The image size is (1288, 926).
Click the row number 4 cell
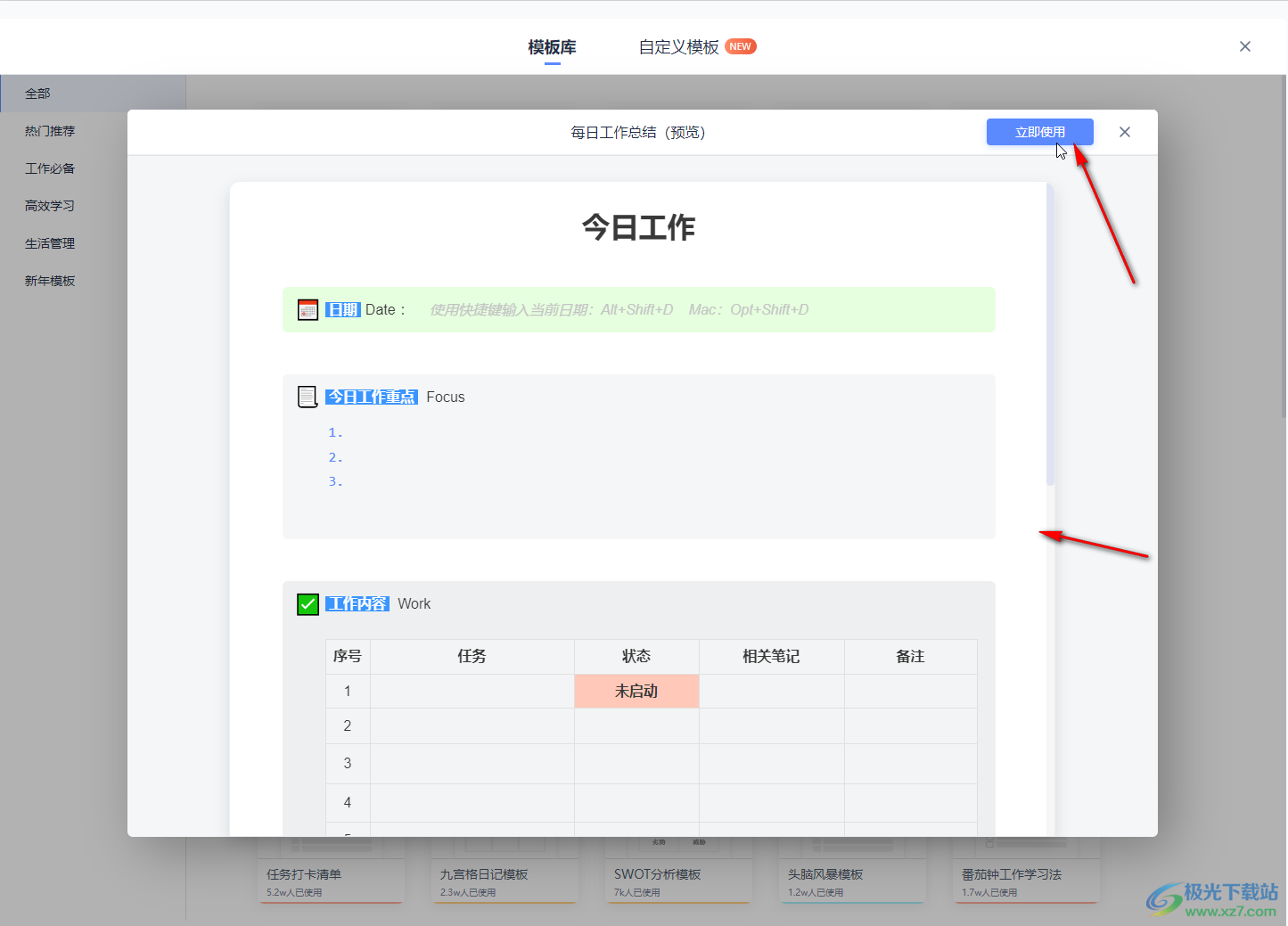[348, 802]
